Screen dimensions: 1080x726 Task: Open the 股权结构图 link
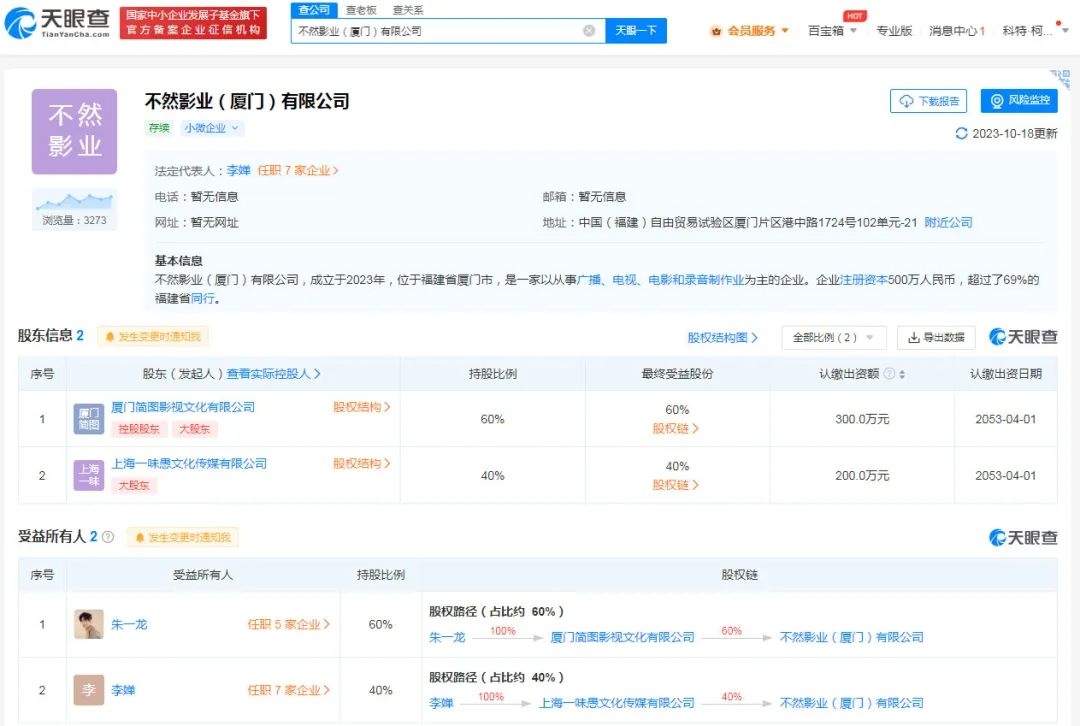coord(723,338)
